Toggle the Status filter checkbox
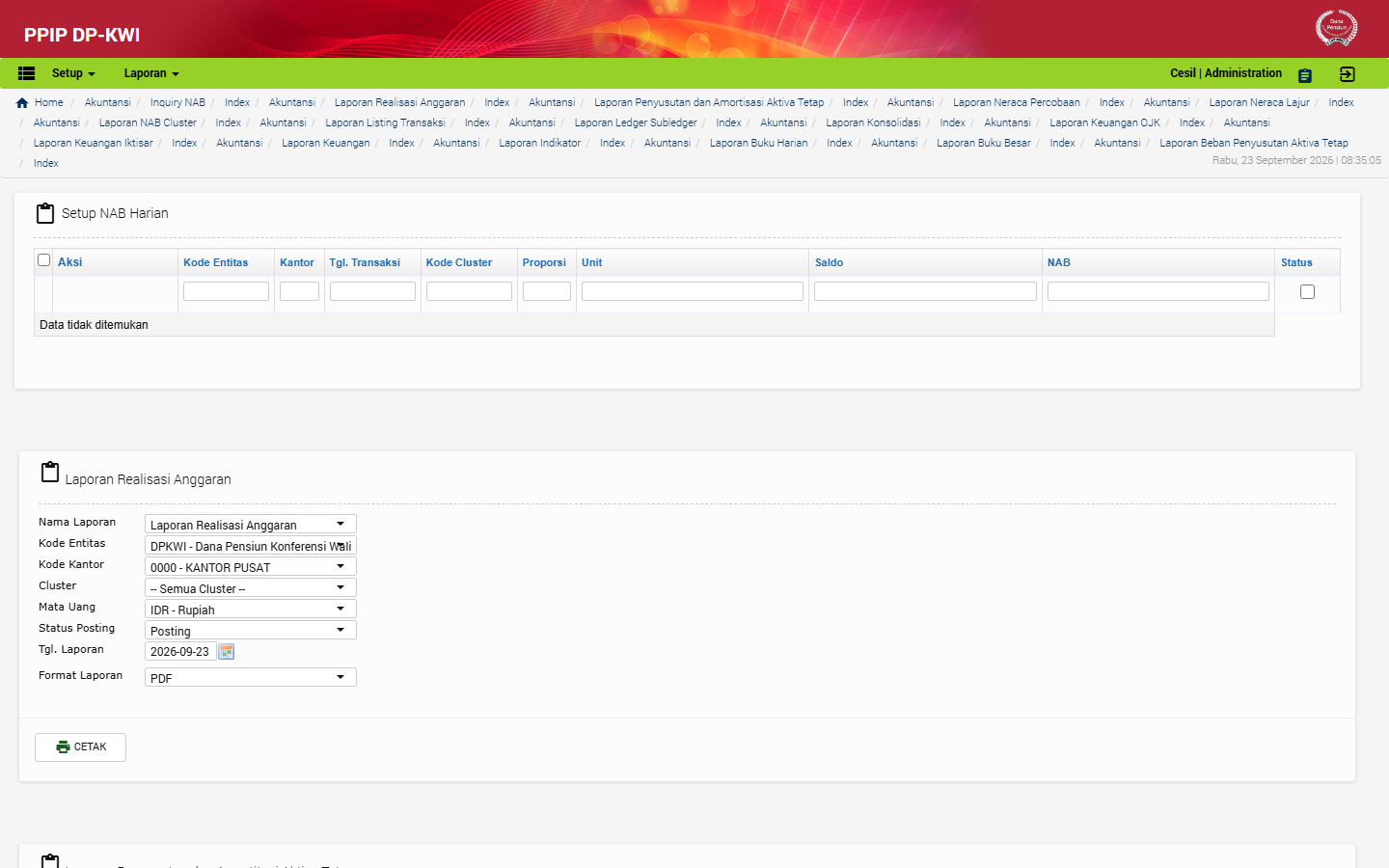1389x868 pixels. pos(1307,291)
